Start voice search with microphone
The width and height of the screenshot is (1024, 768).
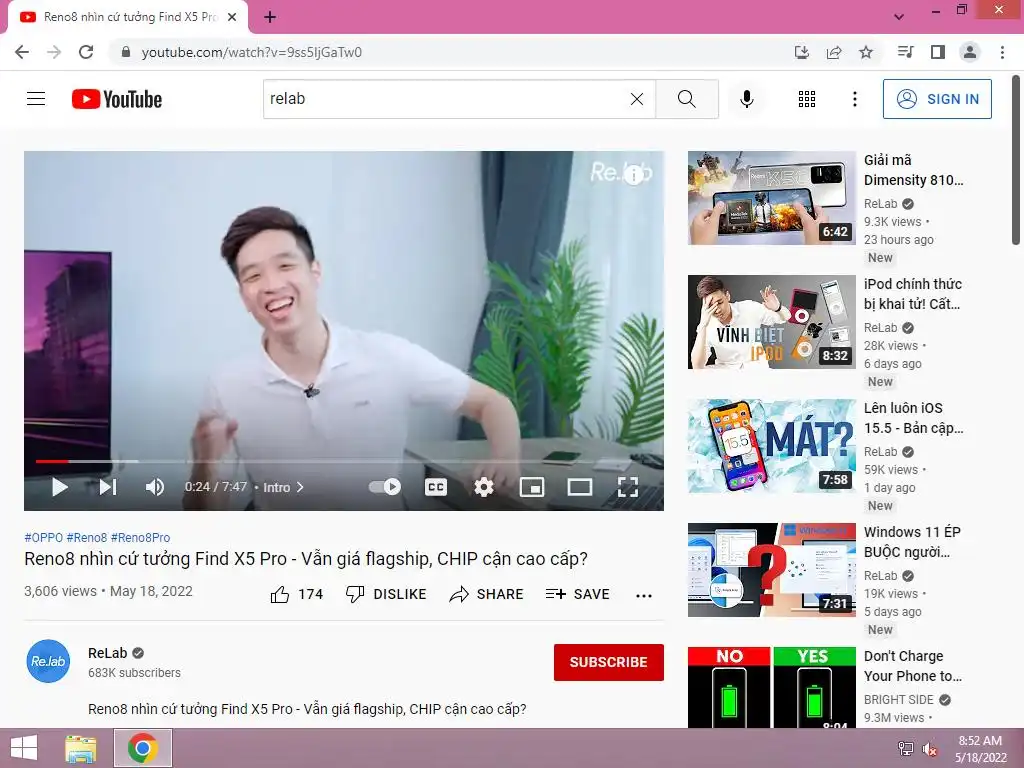(747, 99)
